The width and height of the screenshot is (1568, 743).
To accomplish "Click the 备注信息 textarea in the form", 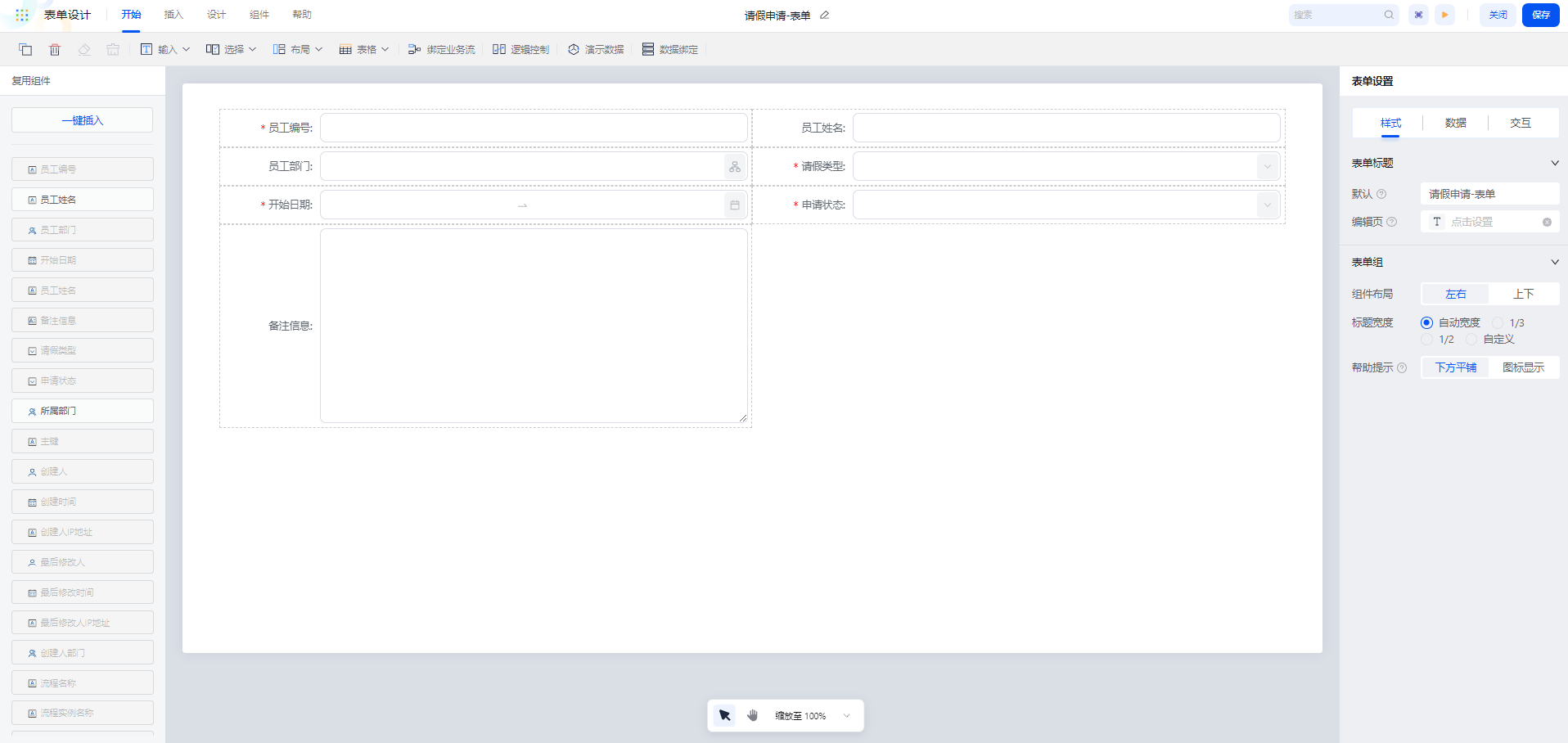I will click(x=534, y=326).
